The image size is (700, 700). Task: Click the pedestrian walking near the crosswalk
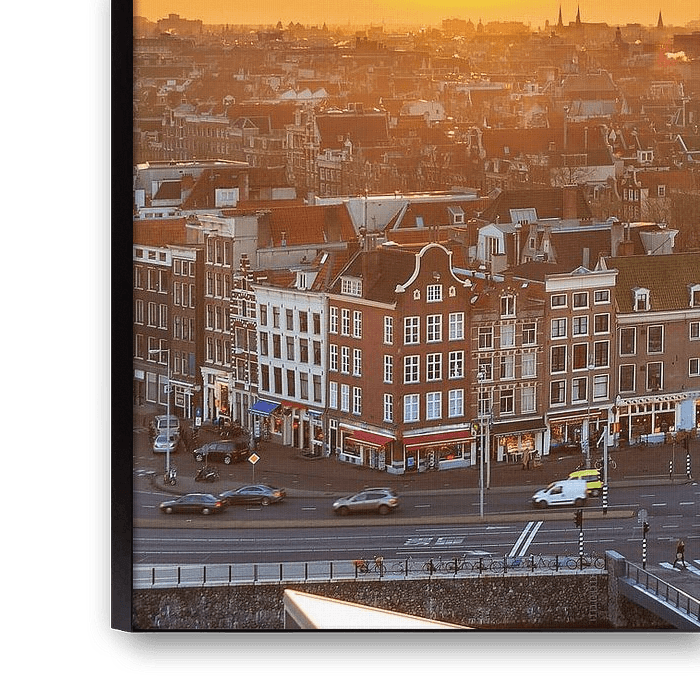click(680, 552)
